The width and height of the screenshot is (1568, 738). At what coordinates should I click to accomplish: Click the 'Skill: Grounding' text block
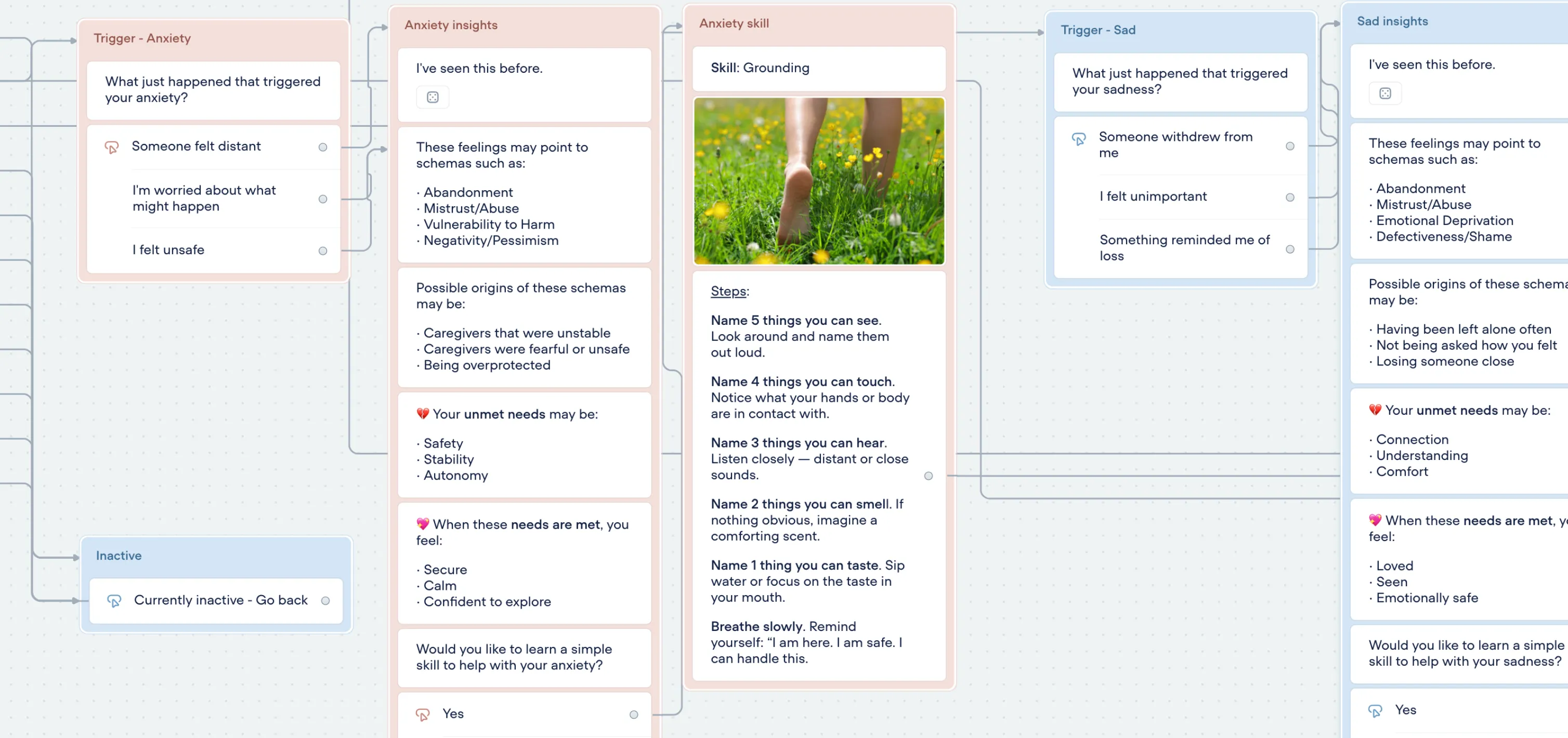(819, 68)
